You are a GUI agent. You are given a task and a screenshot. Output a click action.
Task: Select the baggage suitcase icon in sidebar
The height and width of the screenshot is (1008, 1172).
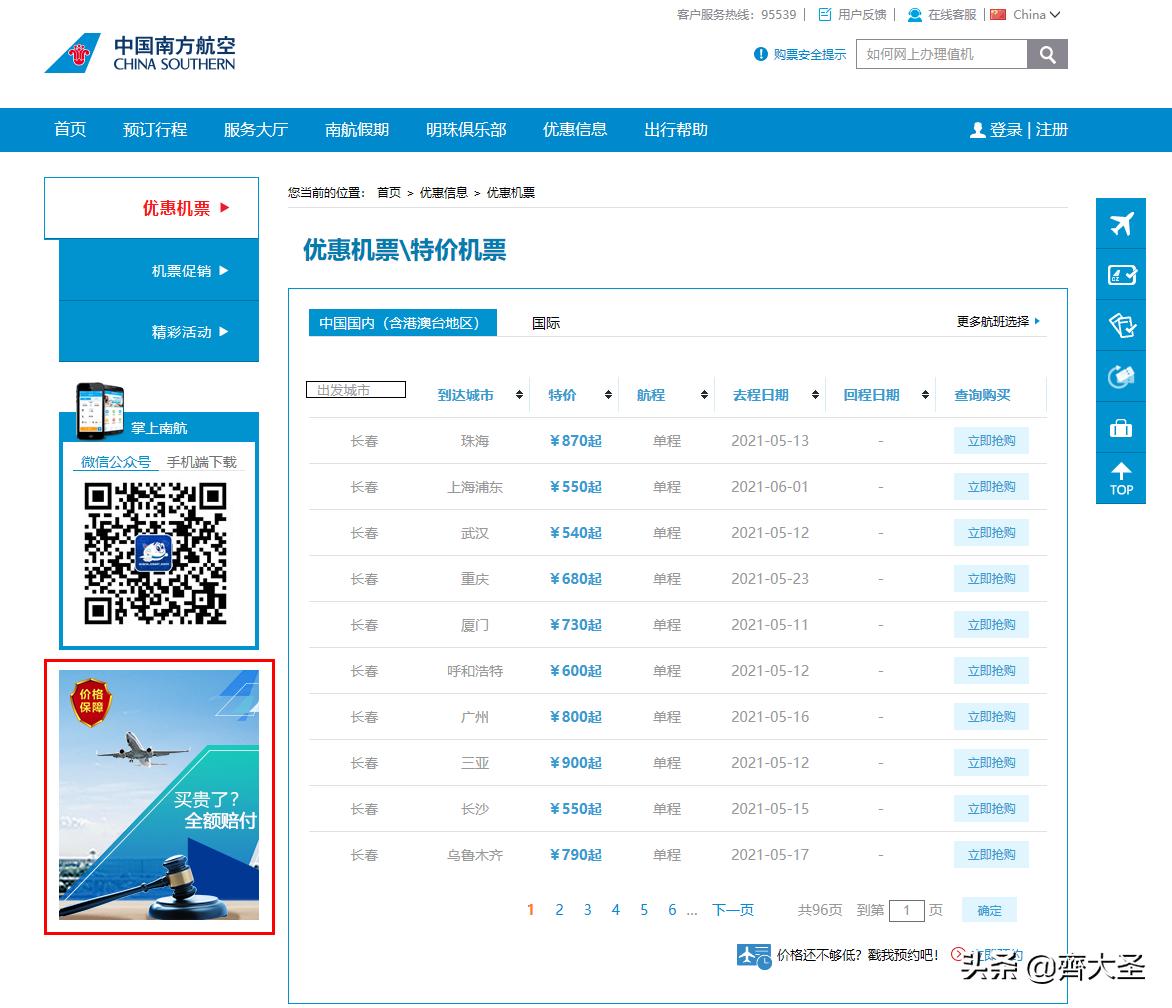click(x=1120, y=428)
